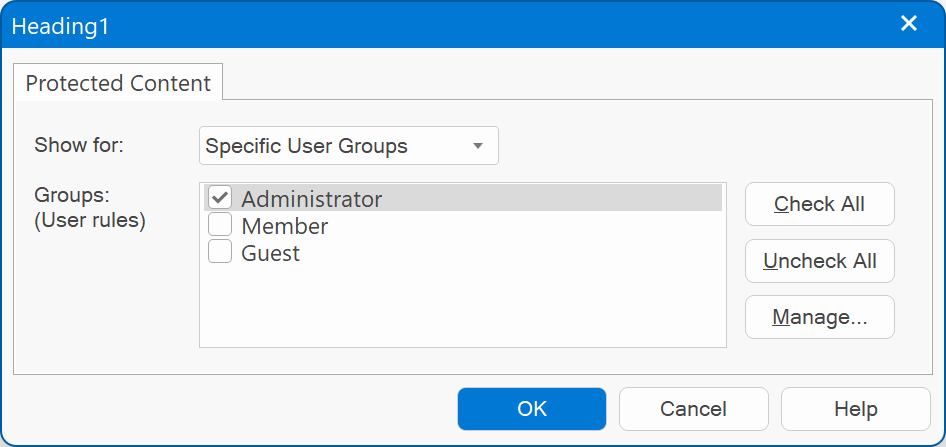Tick the Member group checkbox

click(x=220, y=226)
